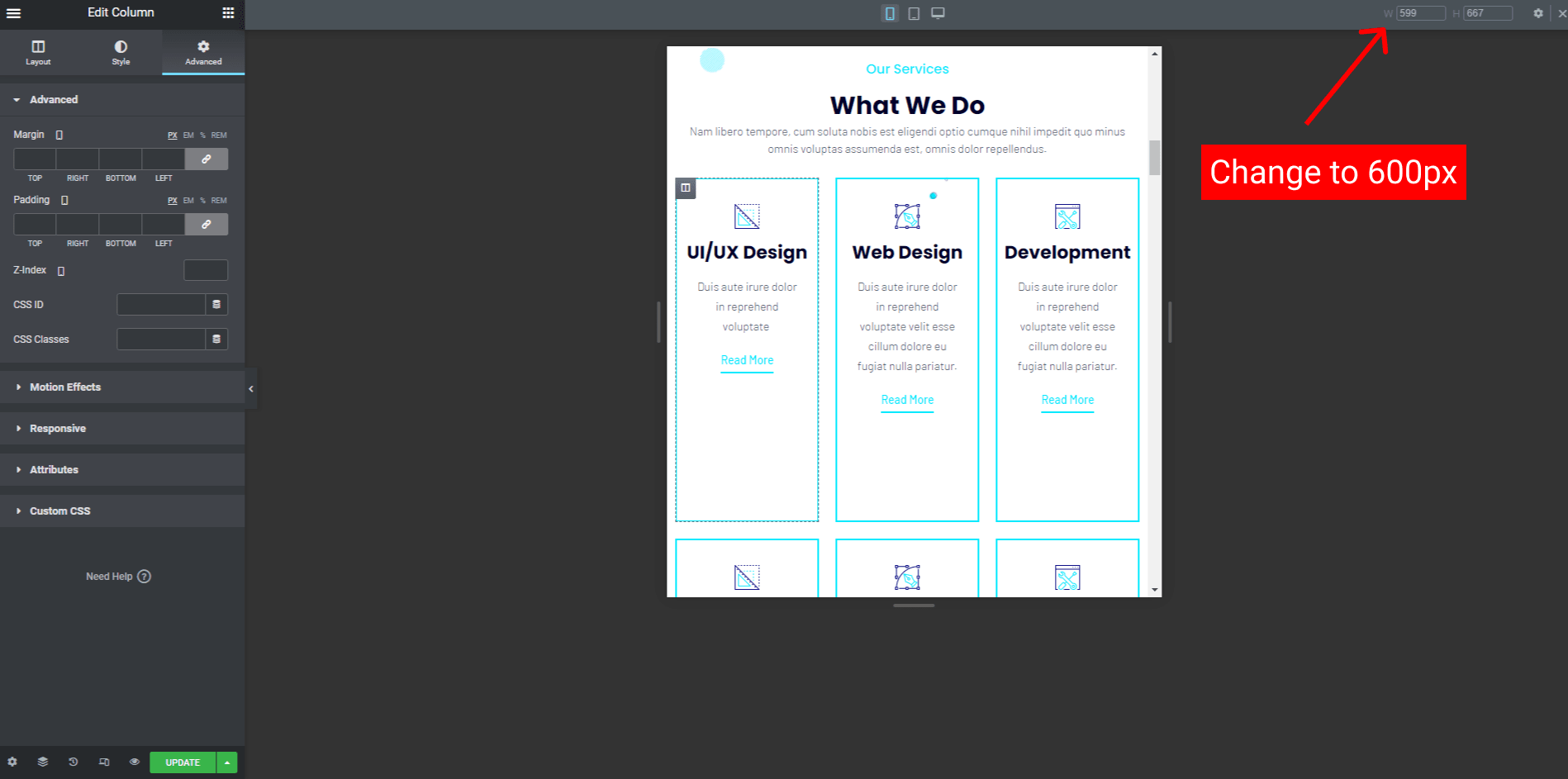Click the What We Do heading
This screenshot has width=1568, height=779.
click(x=907, y=106)
